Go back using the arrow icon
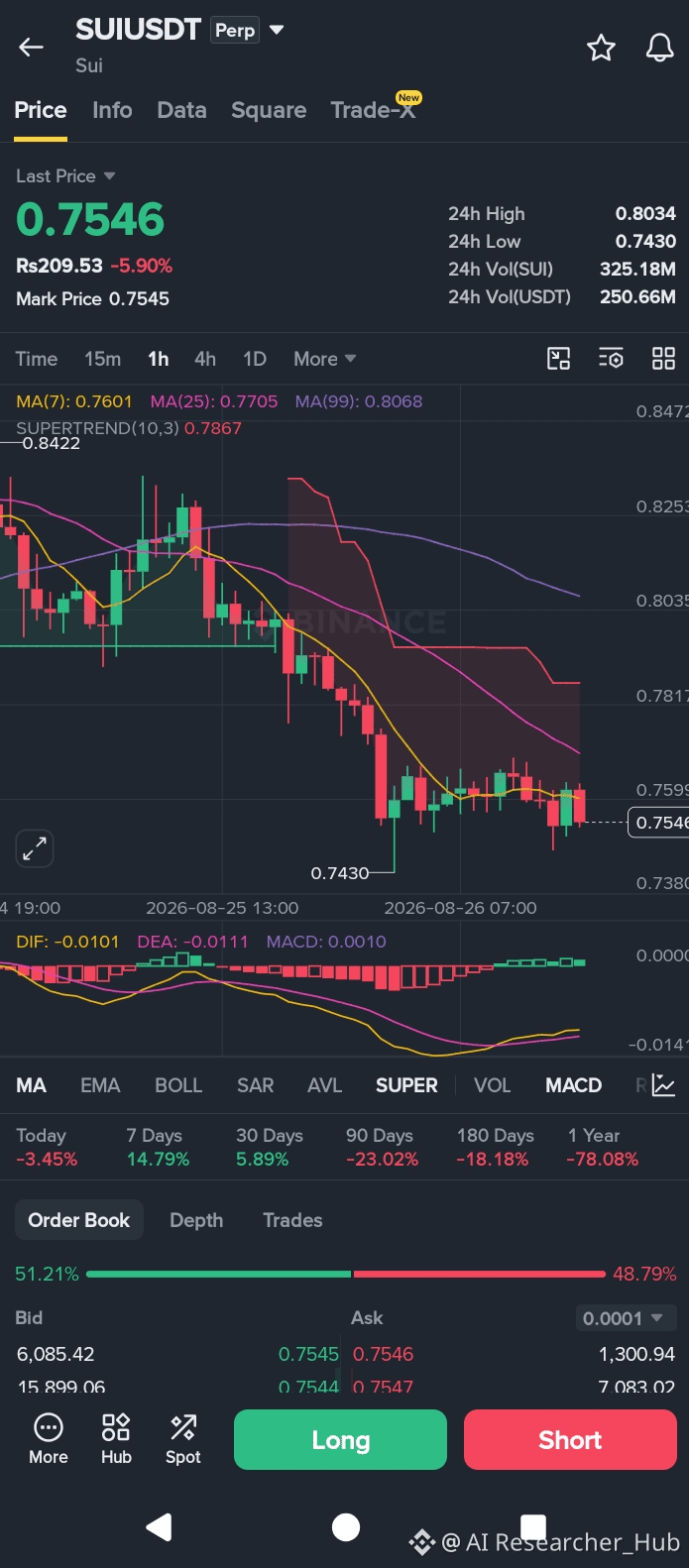 tap(32, 47)
